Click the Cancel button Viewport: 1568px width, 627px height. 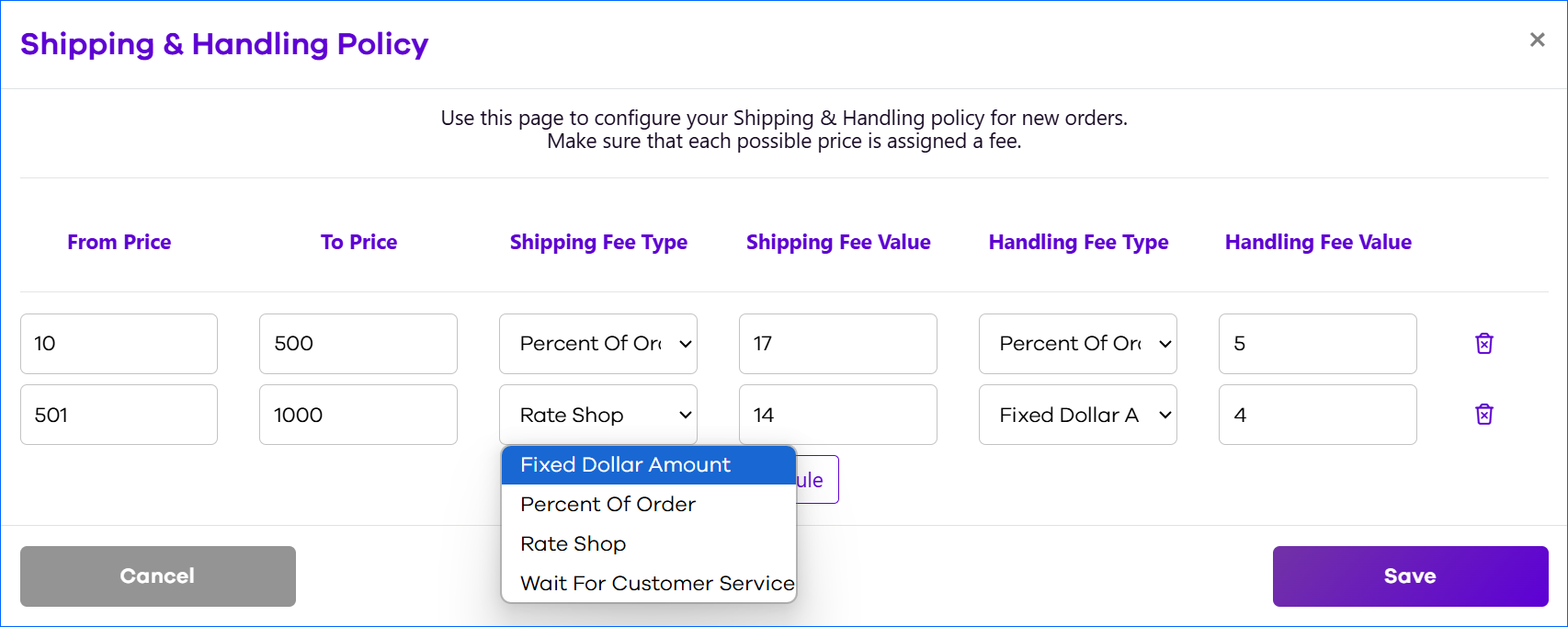(x=158, y=576)
